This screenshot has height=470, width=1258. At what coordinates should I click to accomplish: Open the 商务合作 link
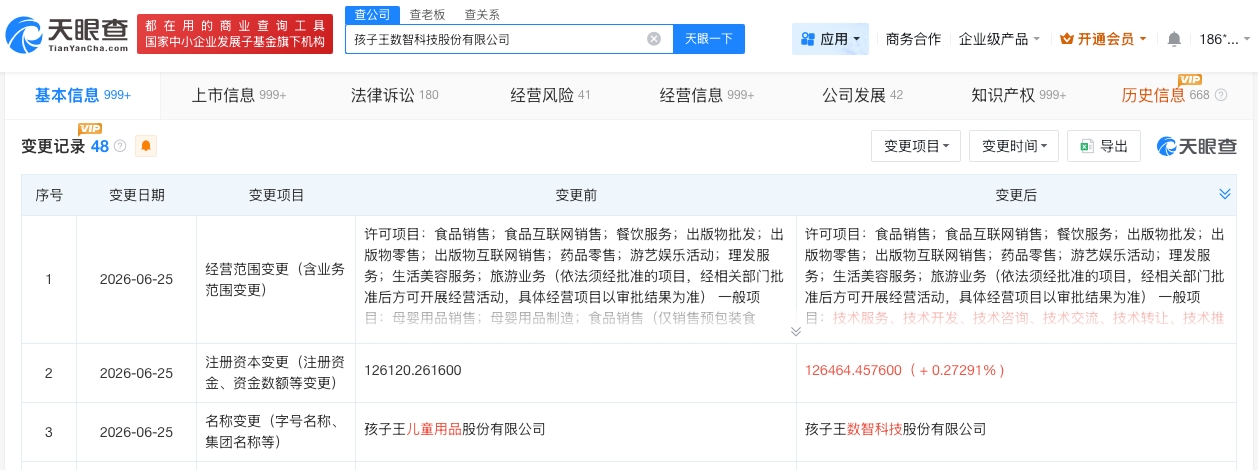click(914, 39)
